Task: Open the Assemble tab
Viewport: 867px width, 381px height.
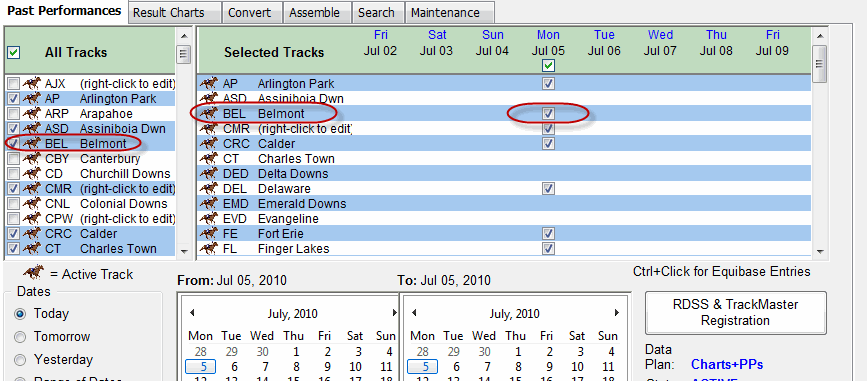Action: pyautogui.click(x=317, y=13)
